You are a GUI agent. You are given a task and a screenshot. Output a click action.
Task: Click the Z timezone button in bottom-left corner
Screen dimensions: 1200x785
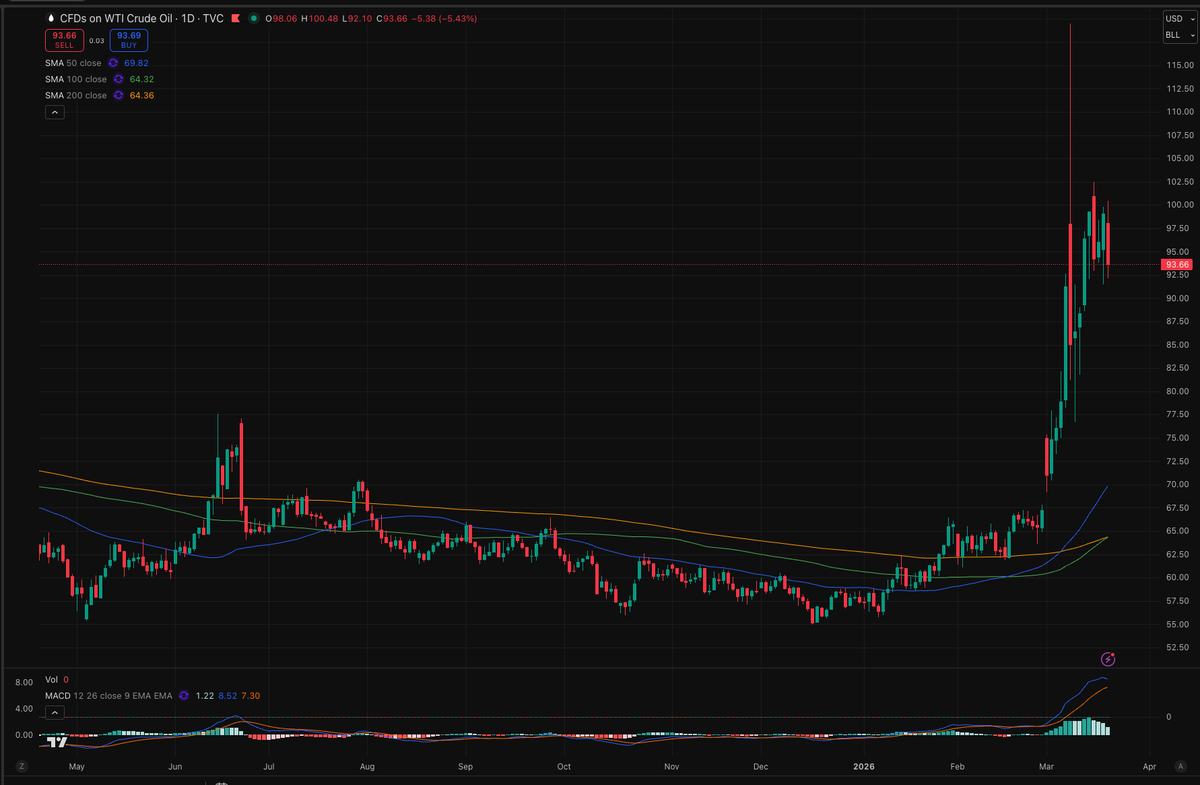point(20,766)
